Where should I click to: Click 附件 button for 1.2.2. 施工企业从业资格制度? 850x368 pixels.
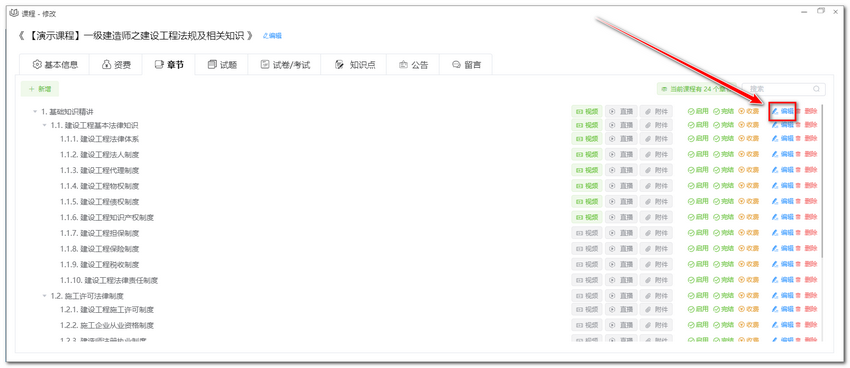click(x=656, y=325)
